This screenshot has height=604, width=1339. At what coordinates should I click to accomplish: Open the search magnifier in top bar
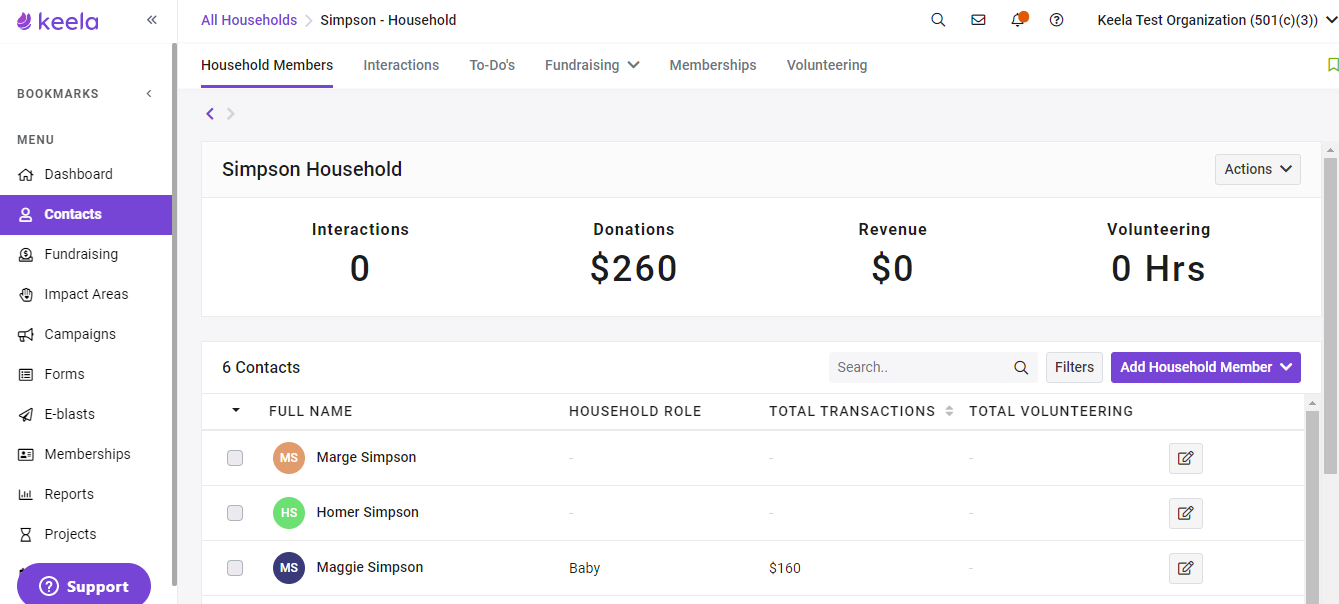tap(938, 20)
